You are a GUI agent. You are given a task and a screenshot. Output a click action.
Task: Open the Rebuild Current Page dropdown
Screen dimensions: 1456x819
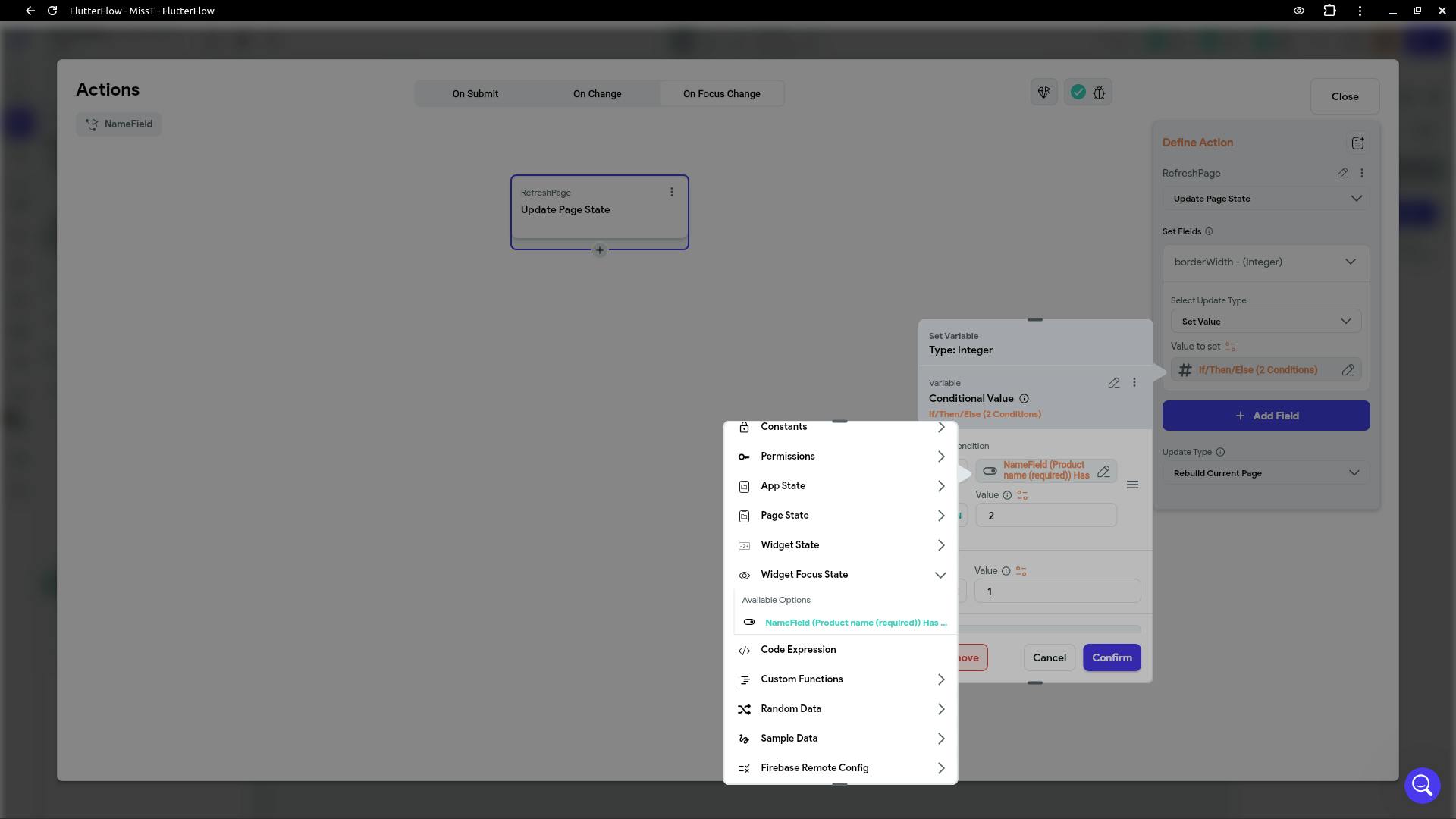tap(1265, 473)
